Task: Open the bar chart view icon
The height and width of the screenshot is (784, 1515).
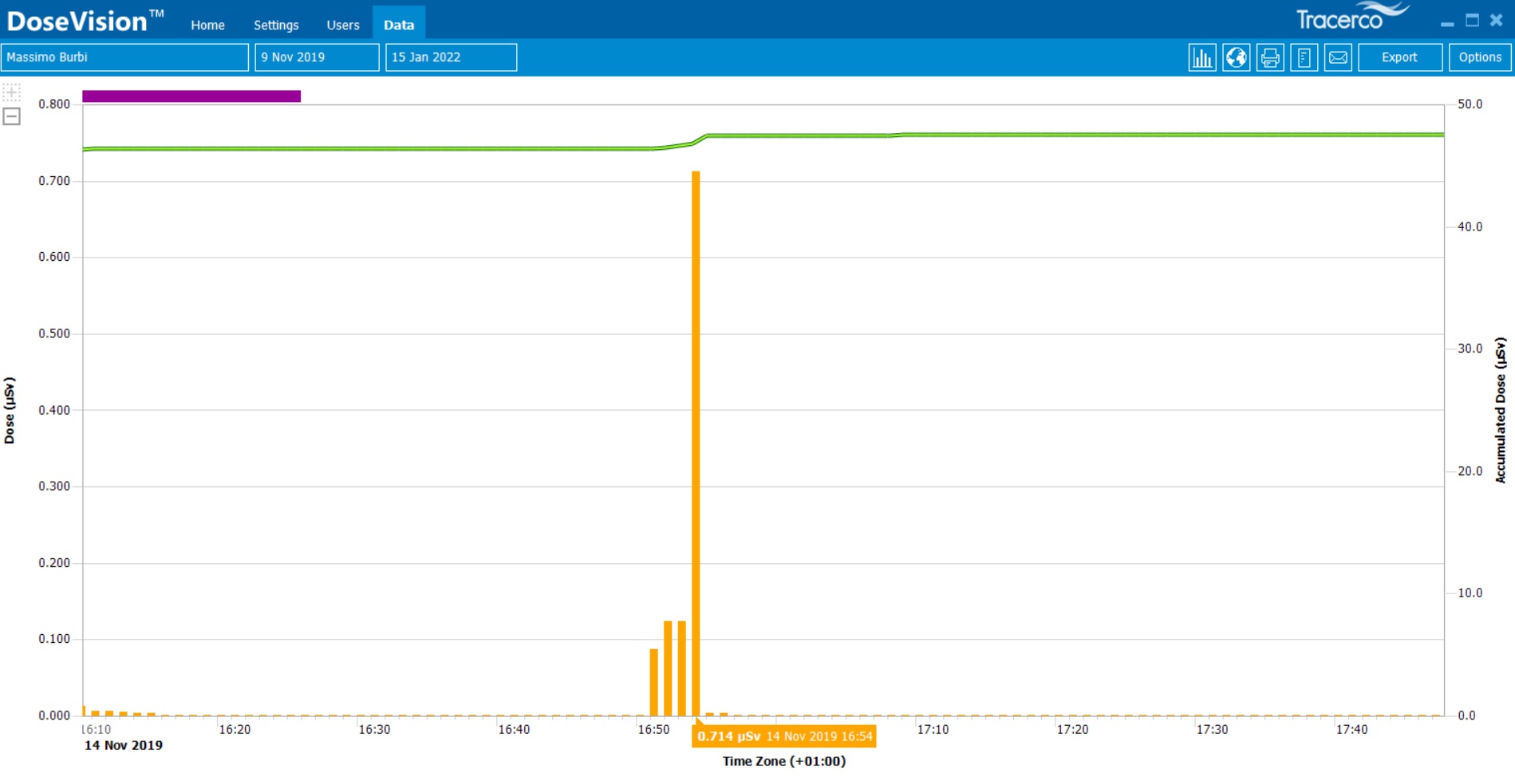Action: click(1201, 57)
